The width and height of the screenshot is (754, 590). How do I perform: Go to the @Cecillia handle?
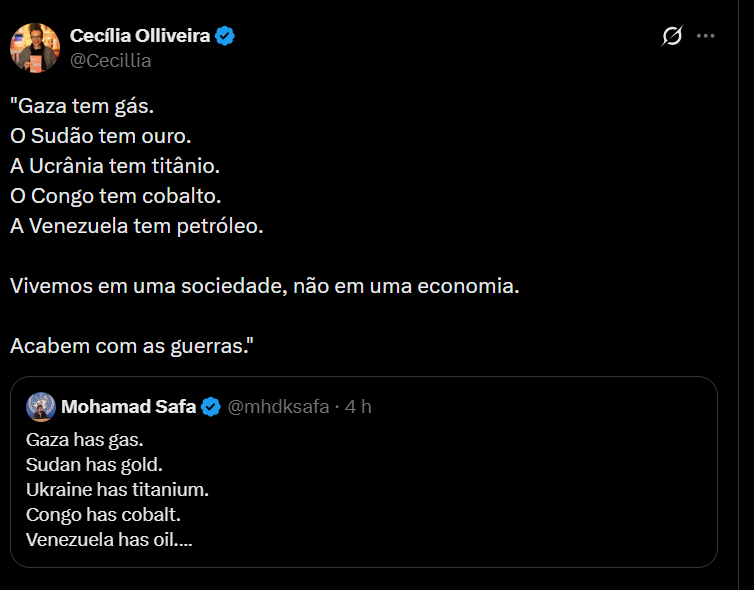click(x=110, y=60)
